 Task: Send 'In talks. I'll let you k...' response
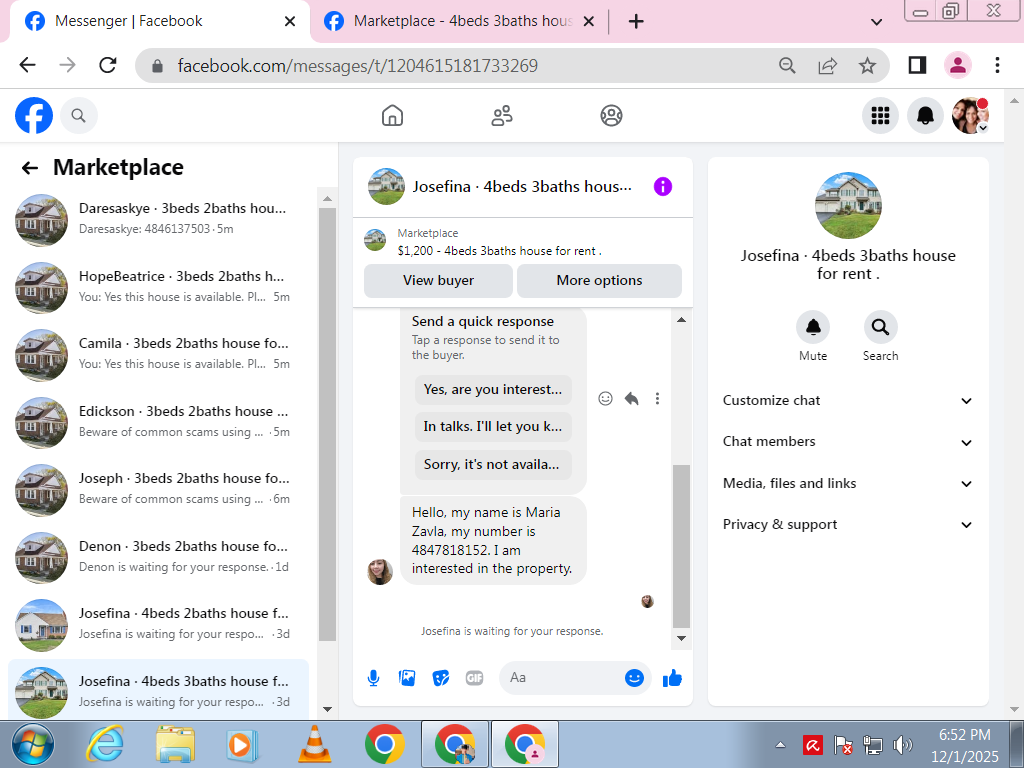click(x=492, y=427)
